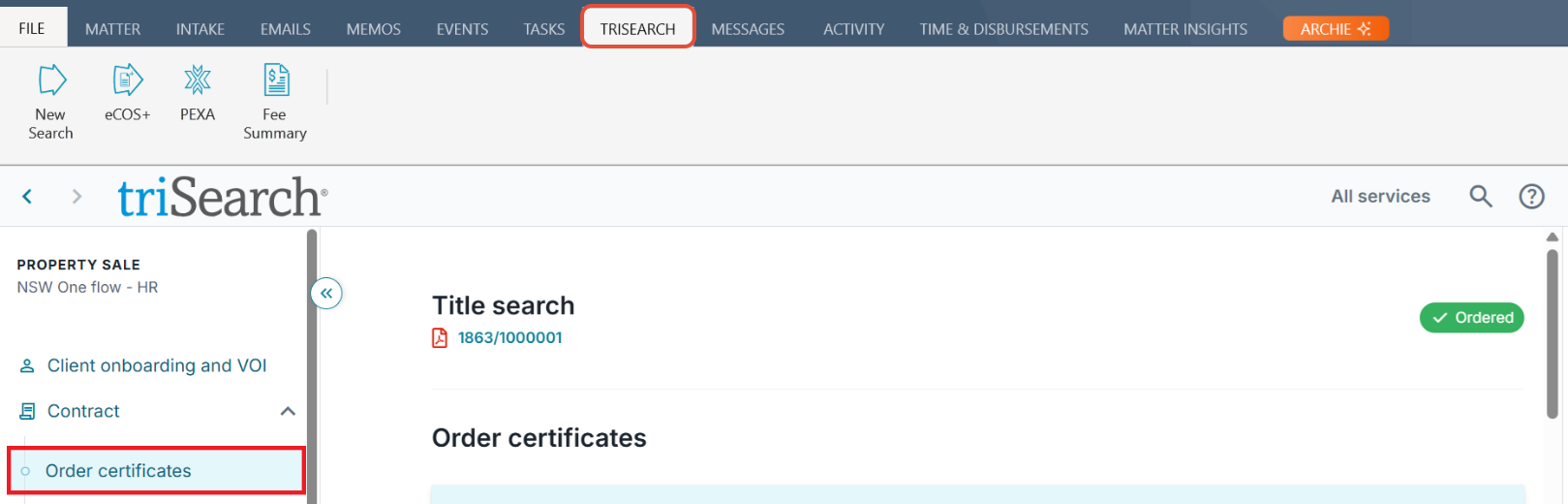
Task: Go forward with the right arrow
Action: click(x=77, y=197)
